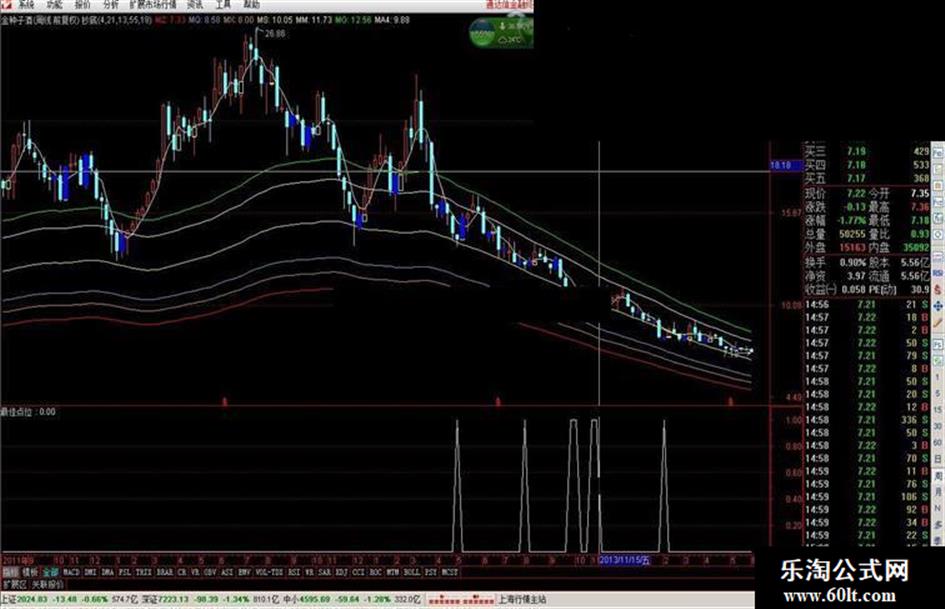Image resolution: width=945 pixels, height=609 pixels.
Task: Open the 资讯 menu
Action: [x=195, y=4]
